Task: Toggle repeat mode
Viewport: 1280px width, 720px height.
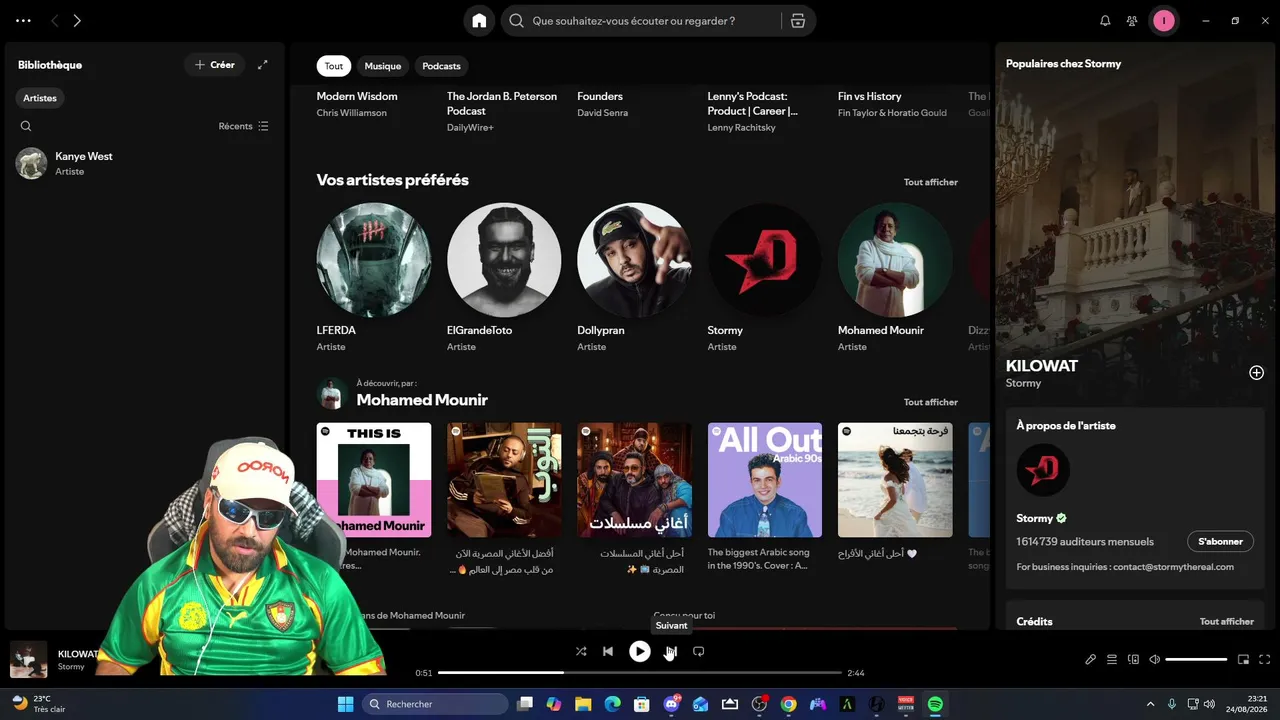Action: (699, 651)
